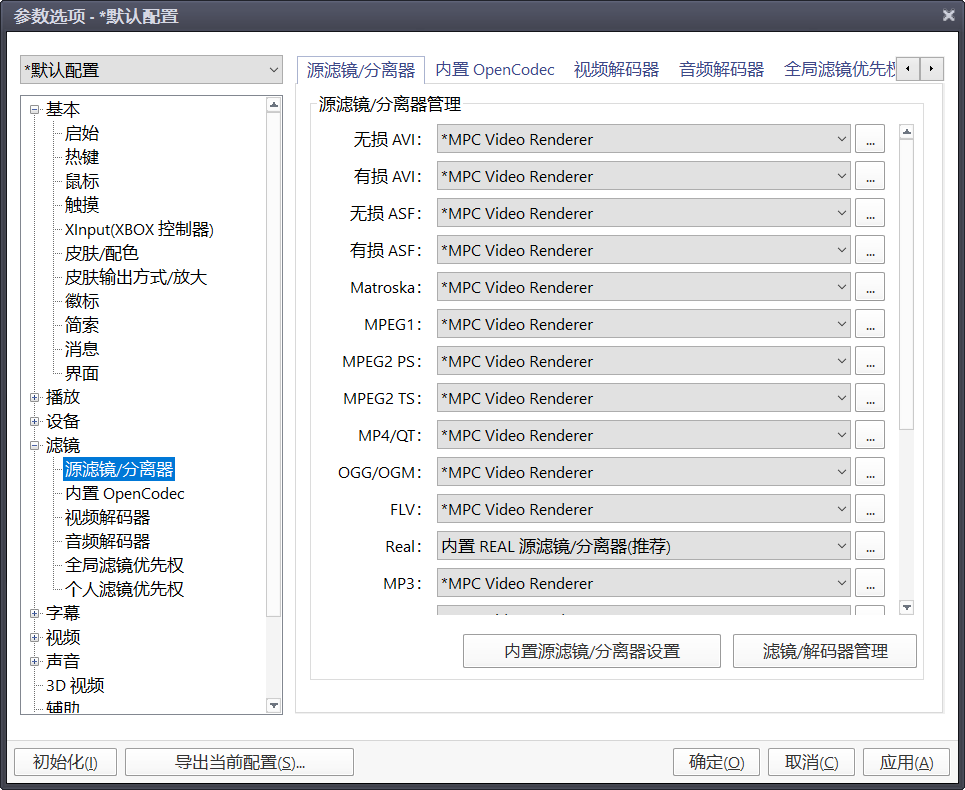Screen dimensions: 965x790
Task: Expand the 播放 tree node
Action: [35, 397]
